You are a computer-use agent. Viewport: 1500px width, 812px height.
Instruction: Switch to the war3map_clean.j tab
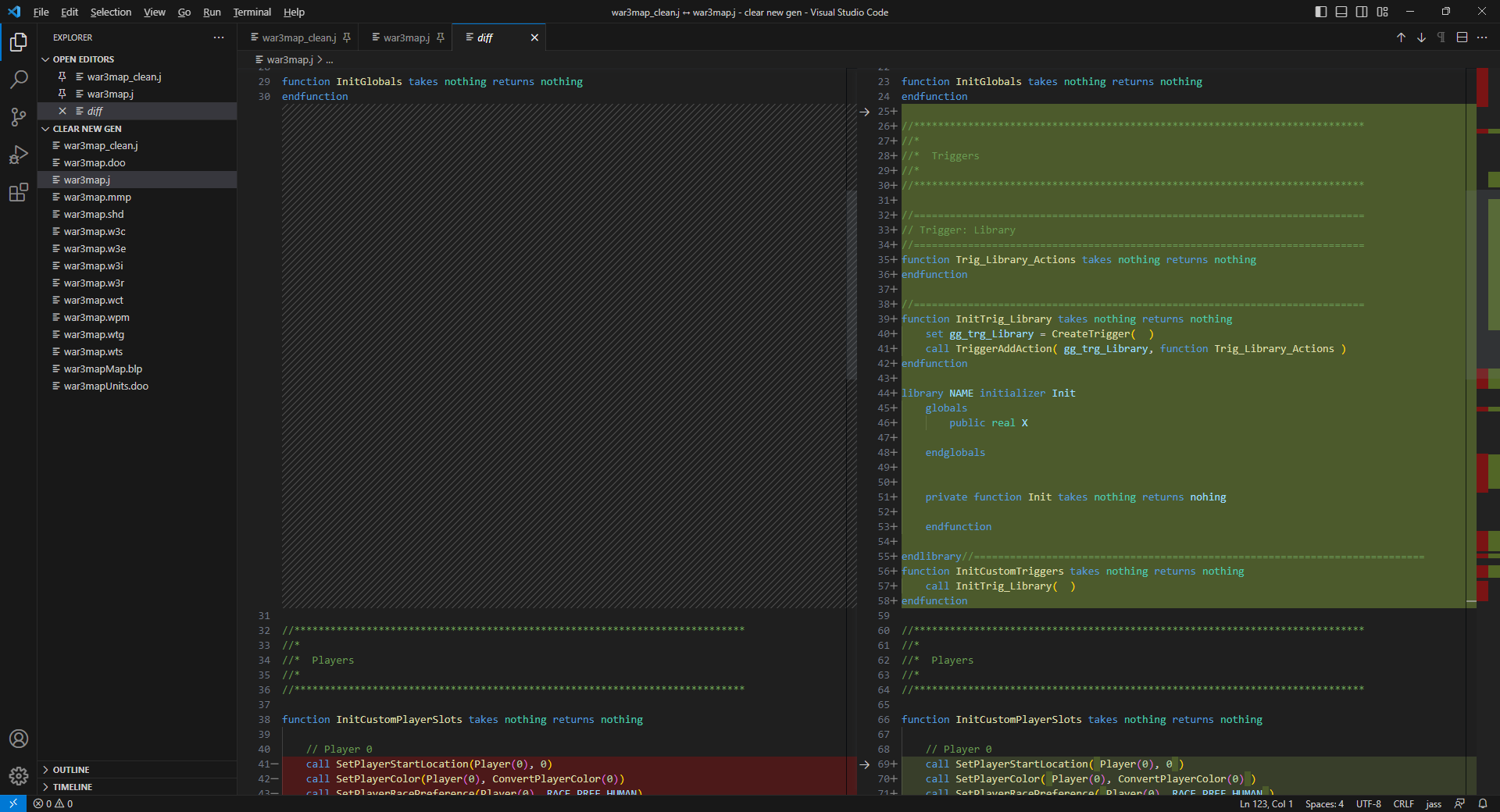[299, 37]
